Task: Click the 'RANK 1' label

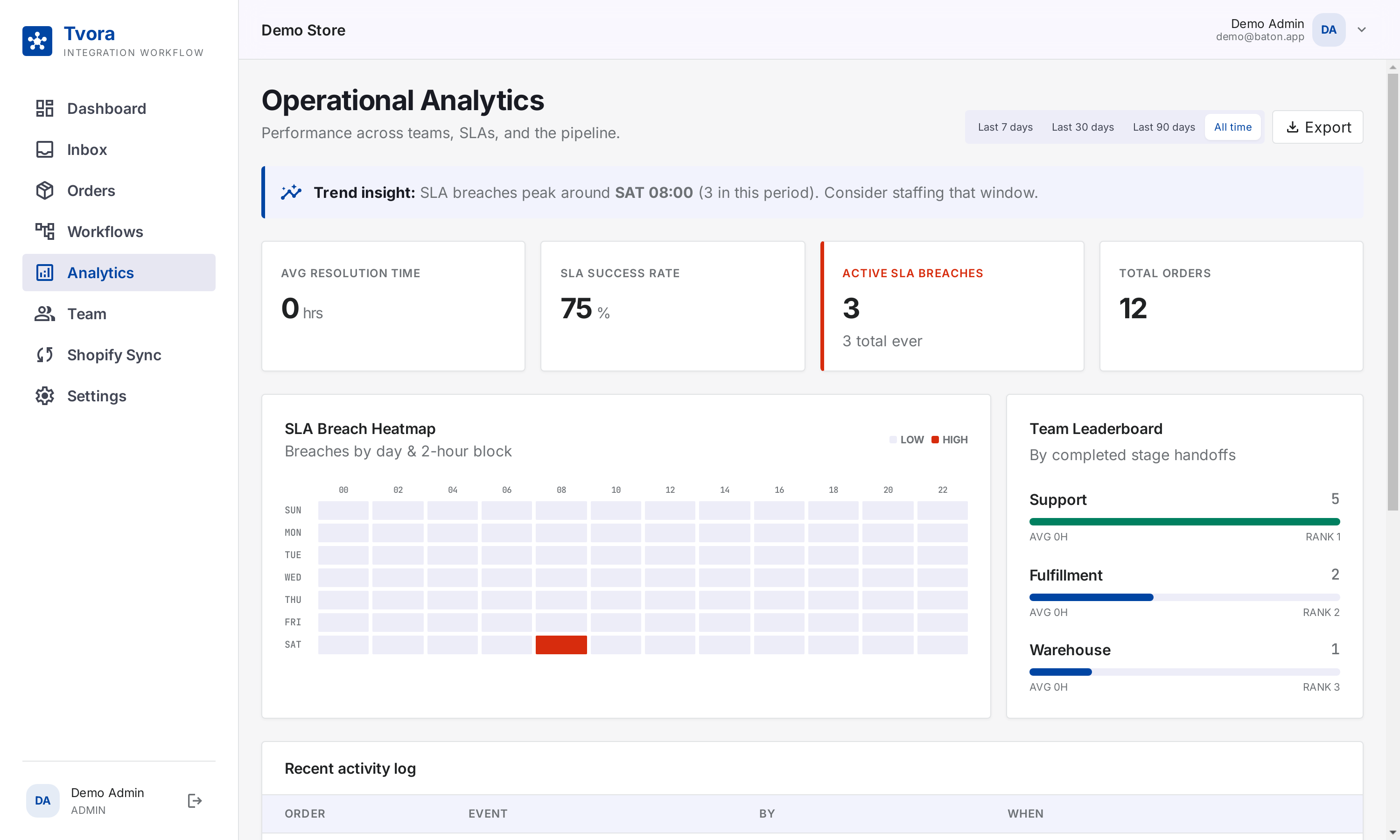Action: click(1323, 537)
